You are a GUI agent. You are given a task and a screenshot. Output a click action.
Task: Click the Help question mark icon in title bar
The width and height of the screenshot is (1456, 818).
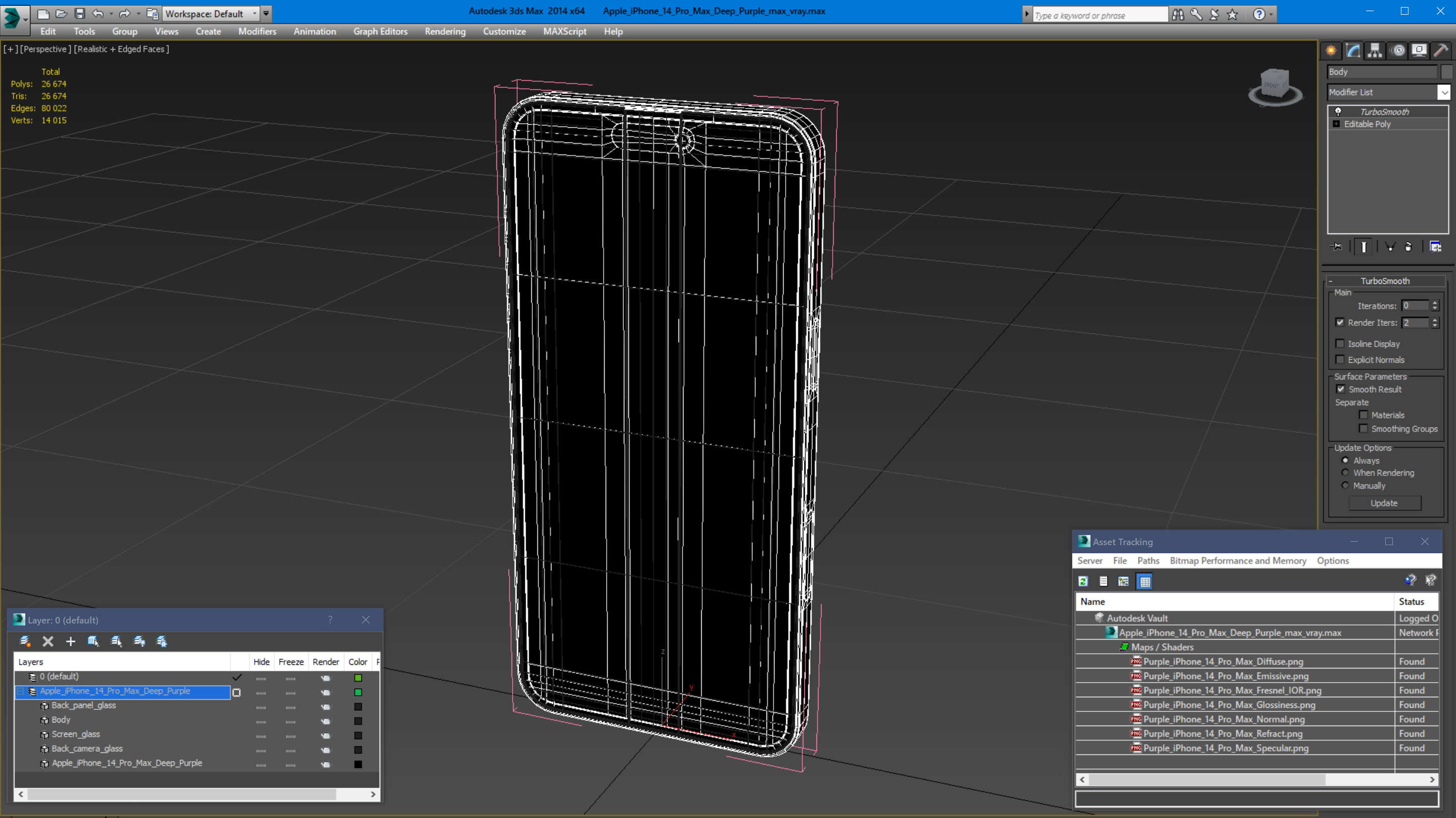click(1259, 15)
